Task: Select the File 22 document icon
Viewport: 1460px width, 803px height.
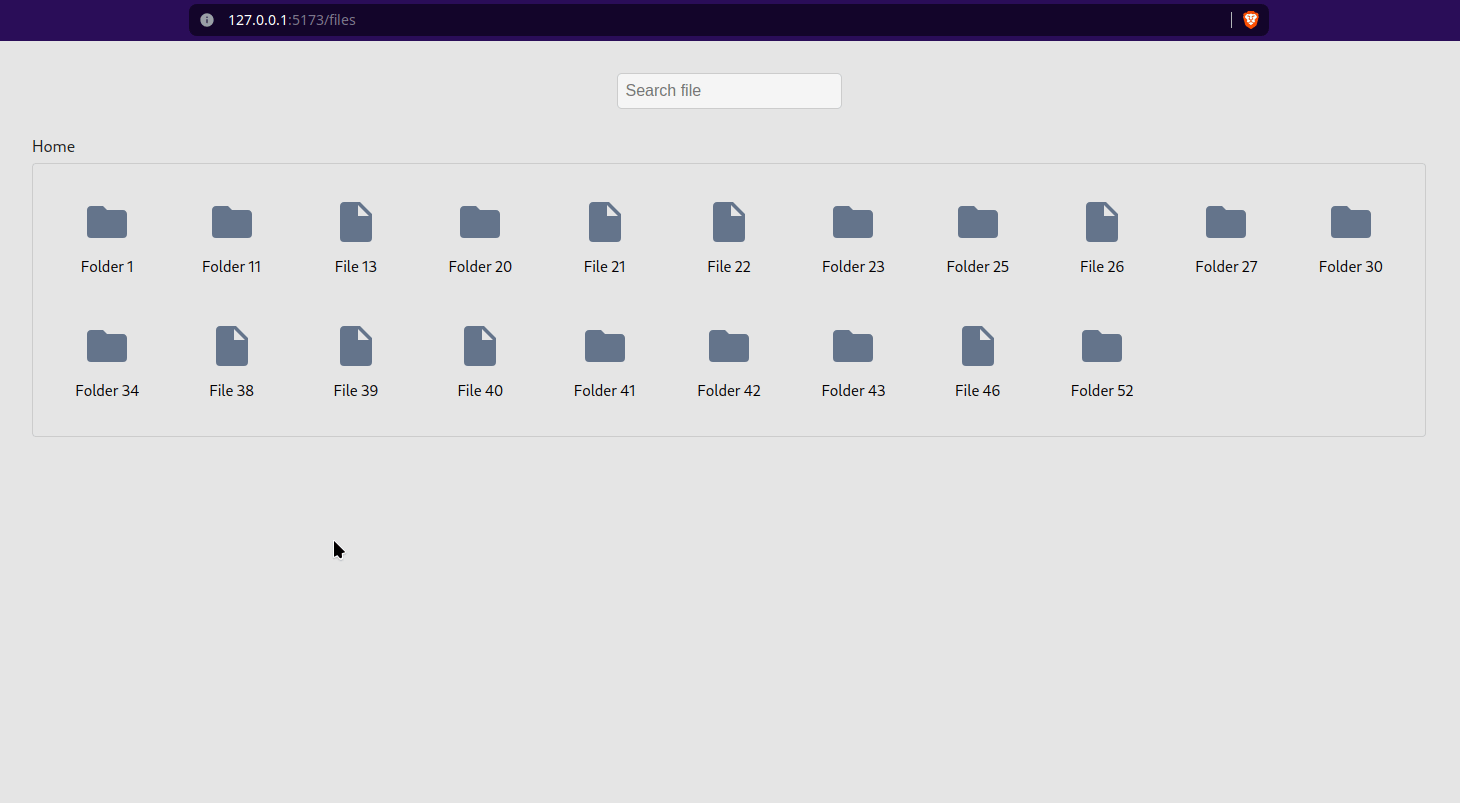Action: point(729,222)
